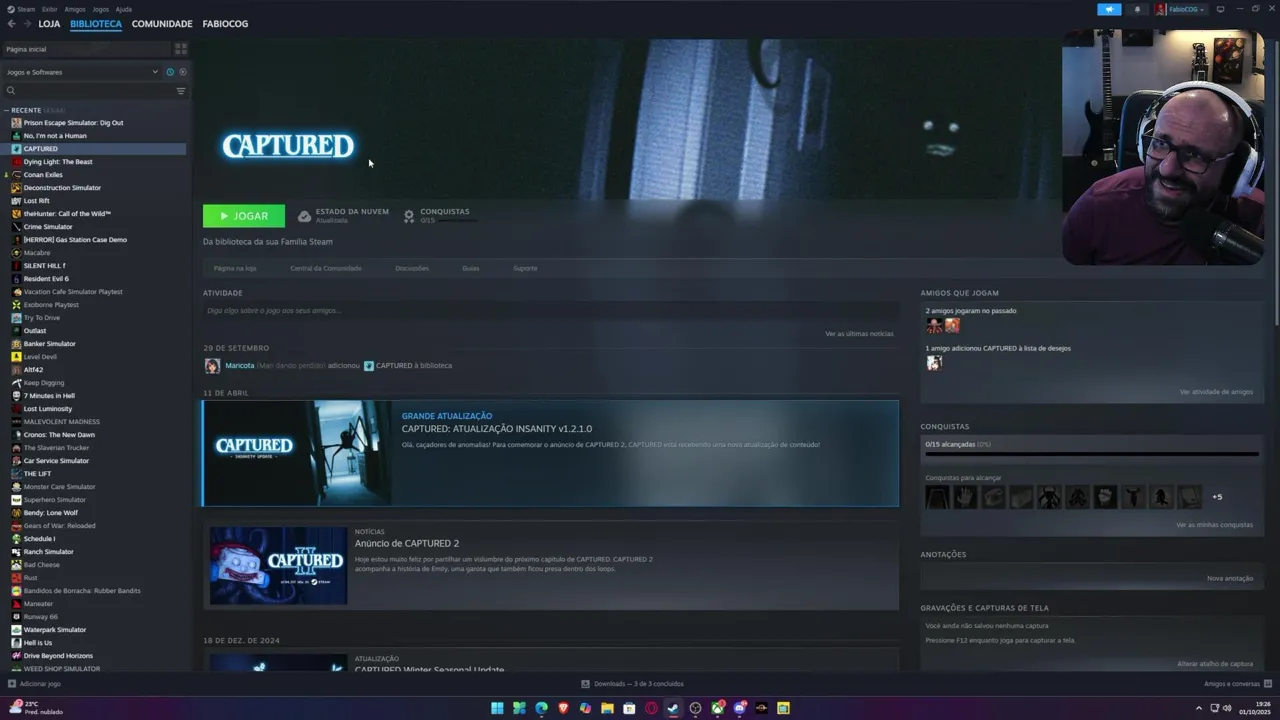Screen dimensions: 1280x720
Task: Sort library by recent activity clock icon
Action: (x=170, y=72)
